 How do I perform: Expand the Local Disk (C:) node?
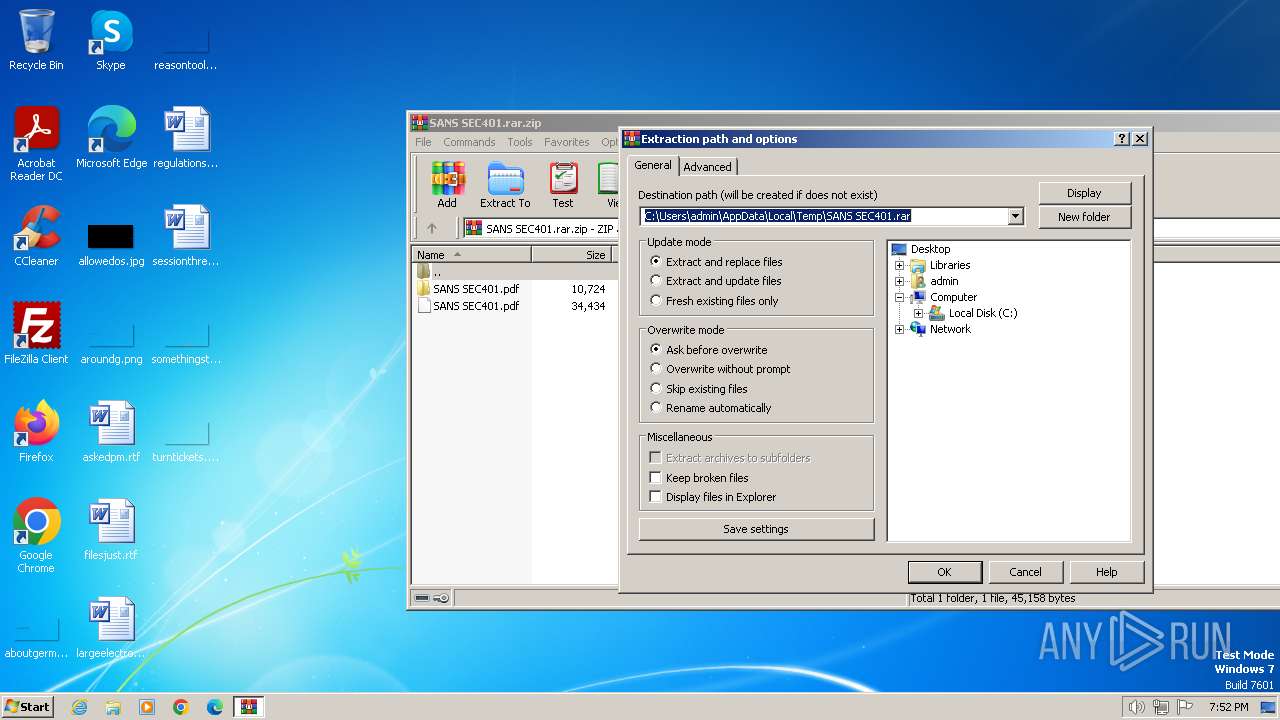pyautogui.click(x=918, y=313)
